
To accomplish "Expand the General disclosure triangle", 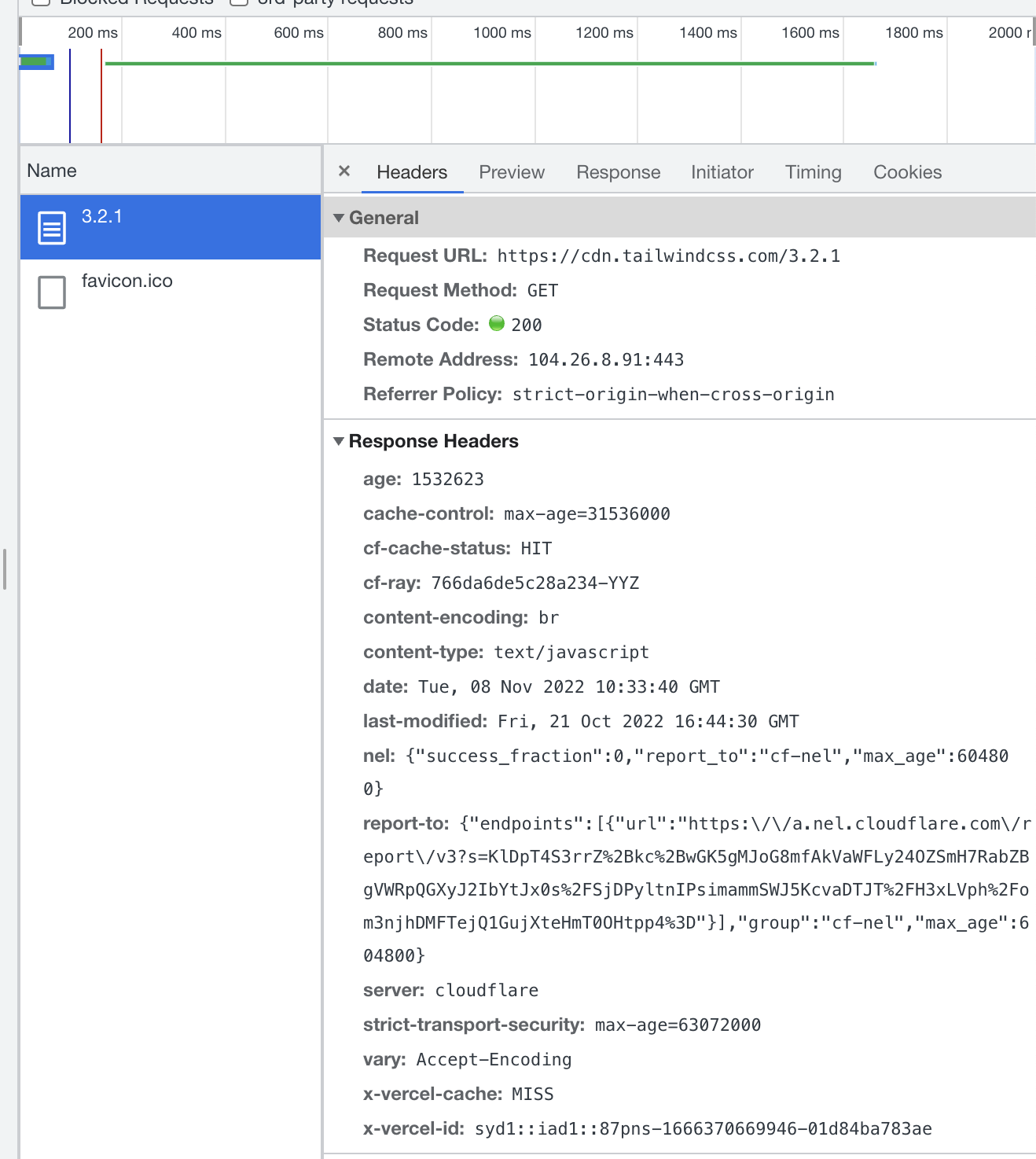I will (340, 218).
